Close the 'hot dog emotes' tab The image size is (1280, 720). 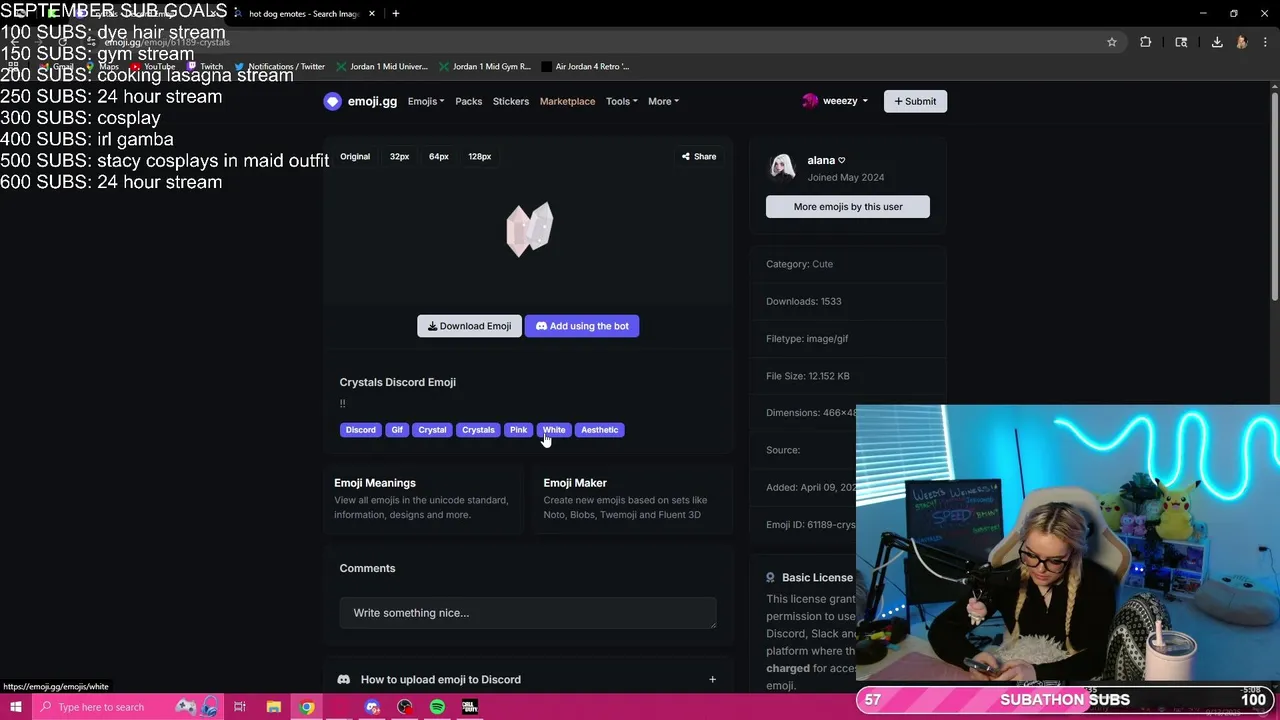click(x=372, y=14)
